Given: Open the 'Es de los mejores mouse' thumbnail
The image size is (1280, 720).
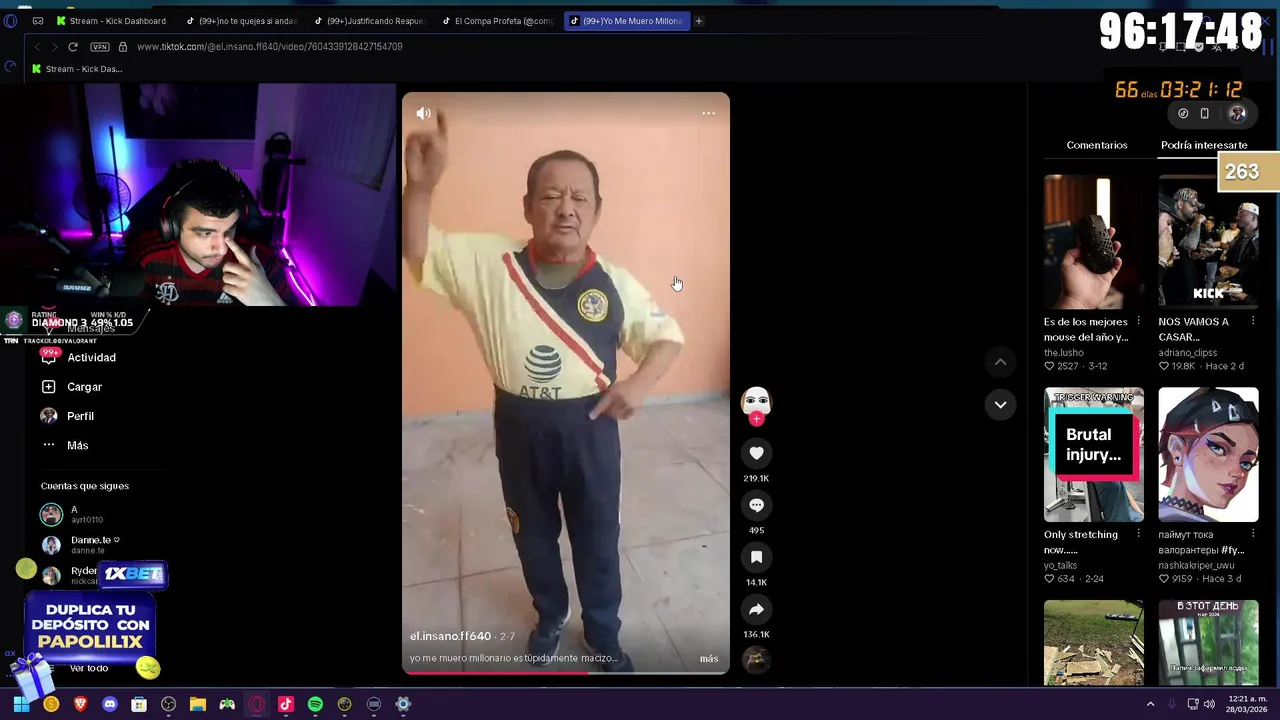Looking at the screenshot, I should [1094, 241].
